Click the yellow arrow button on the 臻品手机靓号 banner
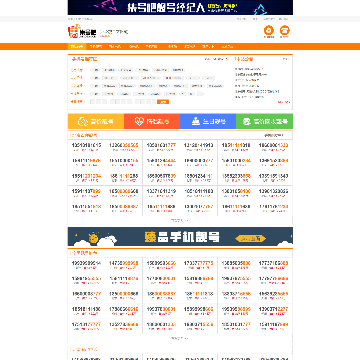This screenshot has width=360, height=360. (x=251, y=238)
